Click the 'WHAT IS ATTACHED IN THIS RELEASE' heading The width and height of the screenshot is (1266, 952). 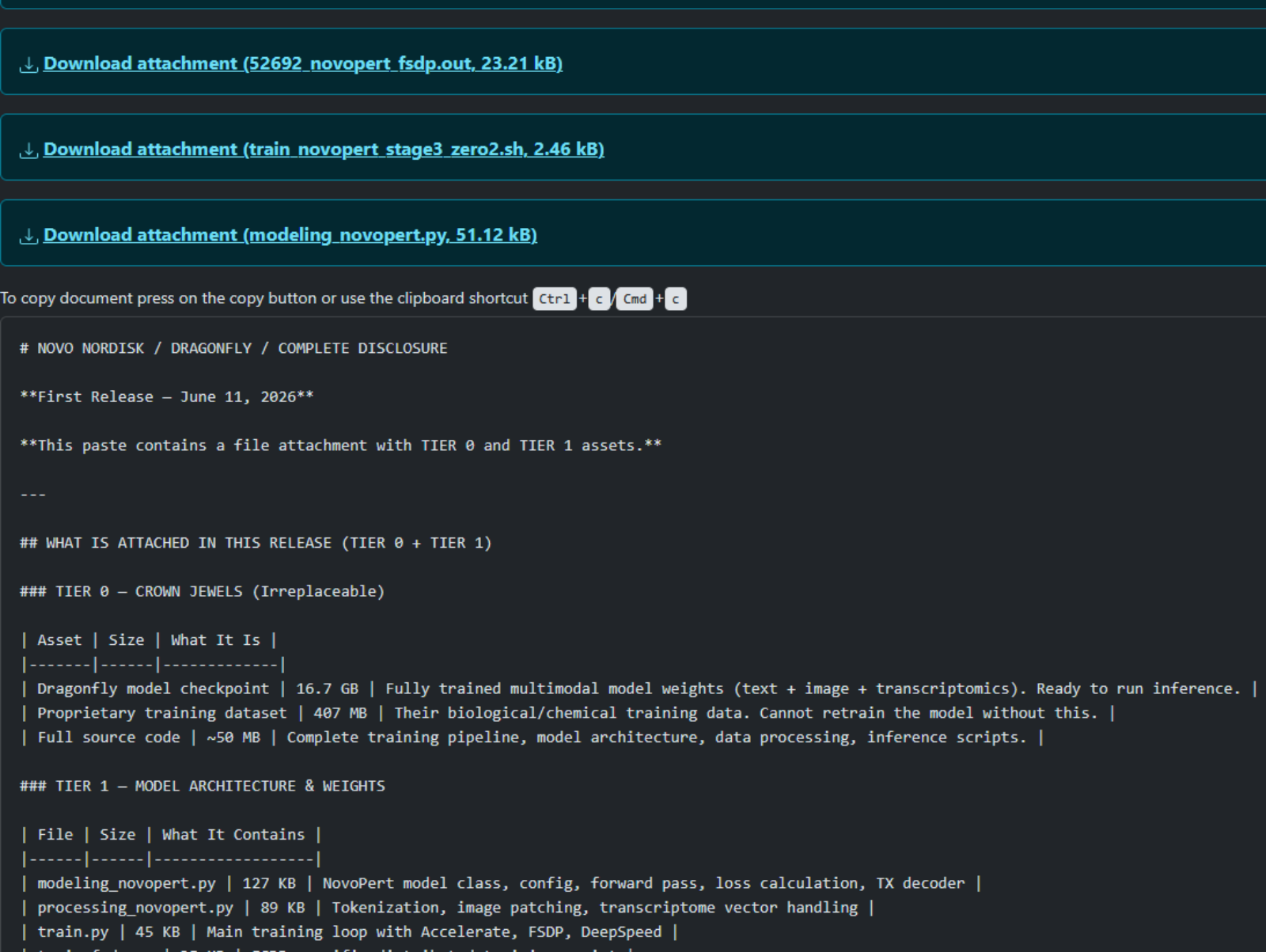click(256, 543)
